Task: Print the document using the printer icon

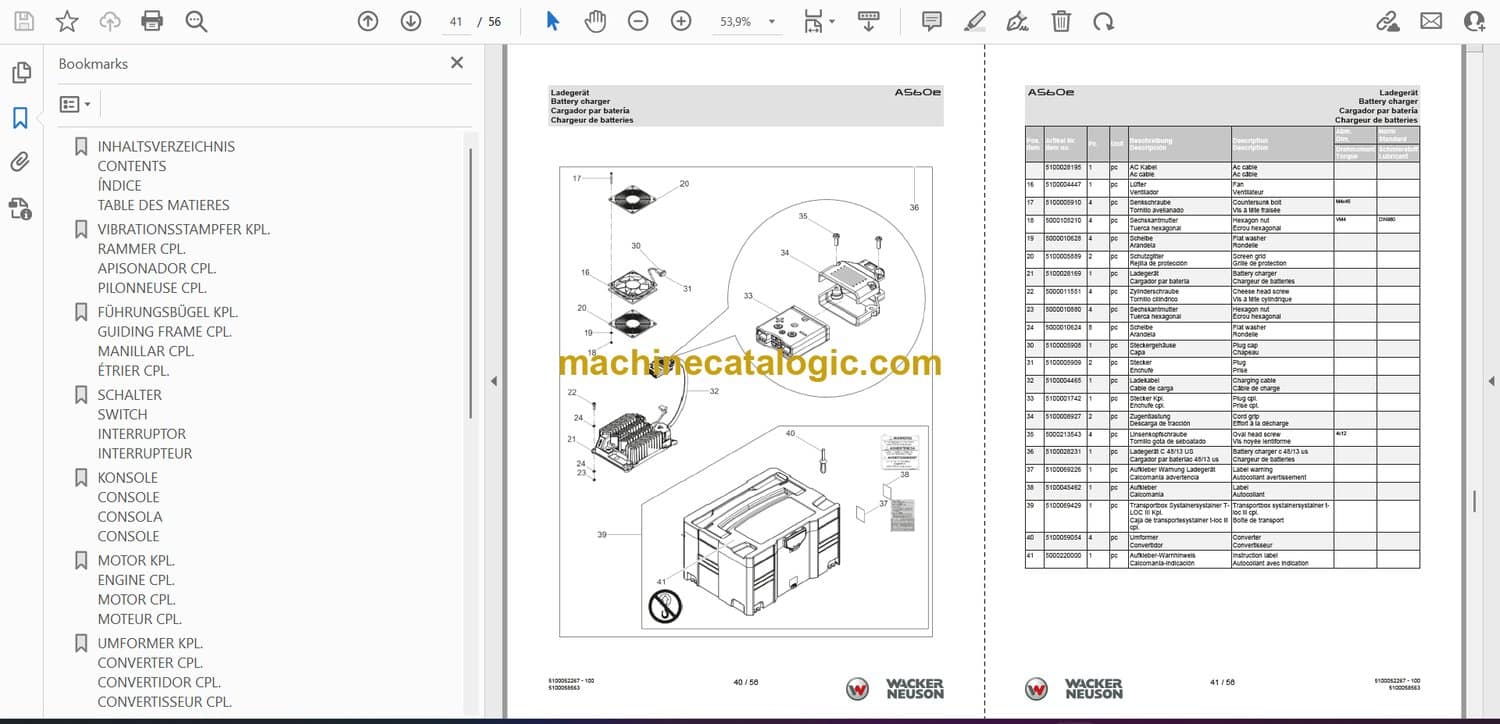Action: click(152, 21)
